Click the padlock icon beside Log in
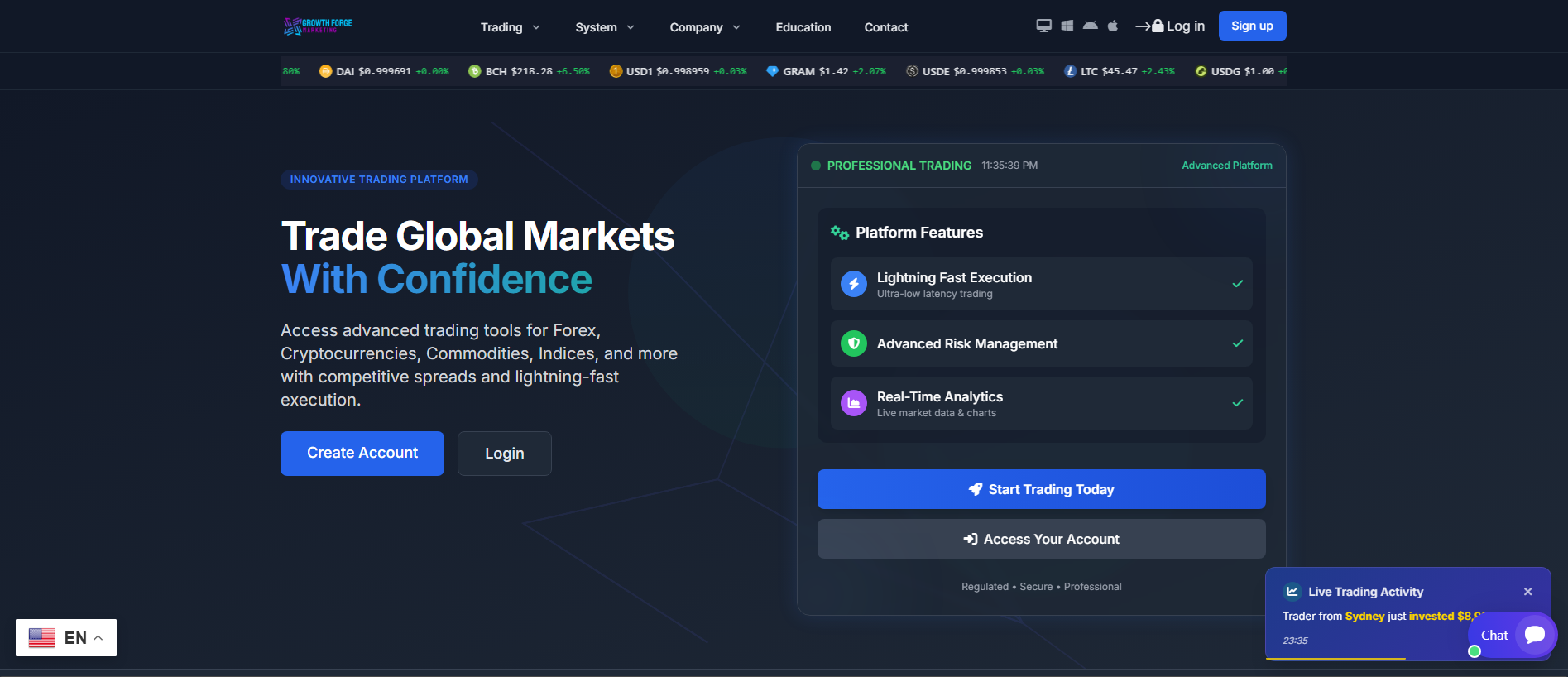 (x=1158, y=26)
